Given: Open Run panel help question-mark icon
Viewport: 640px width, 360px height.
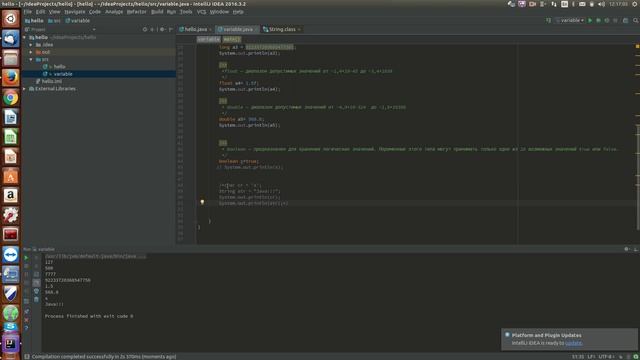Looking at the screenshot, I should (x=26, y=328).
